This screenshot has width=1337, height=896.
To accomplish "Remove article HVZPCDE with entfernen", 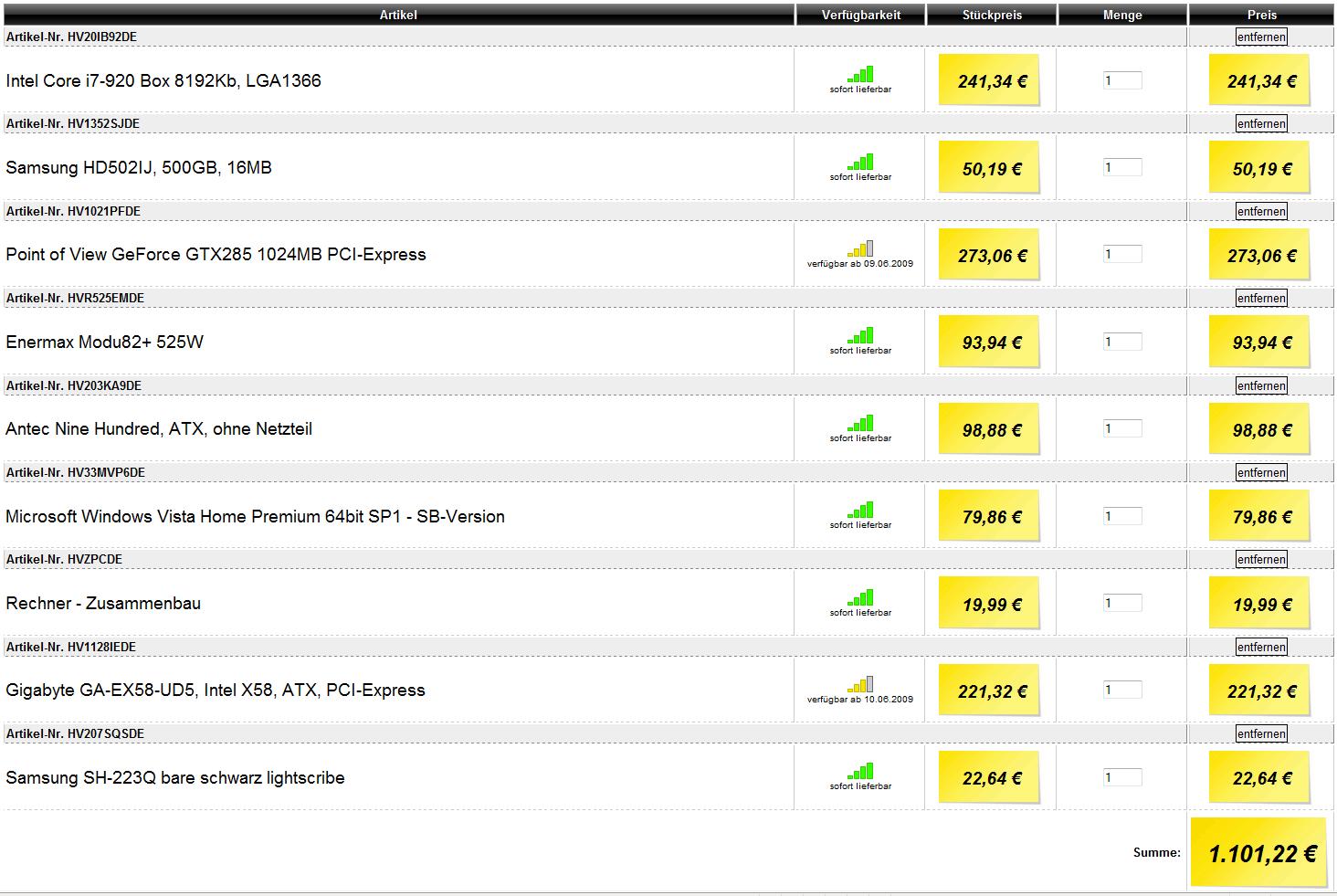I will (1261, 559).
